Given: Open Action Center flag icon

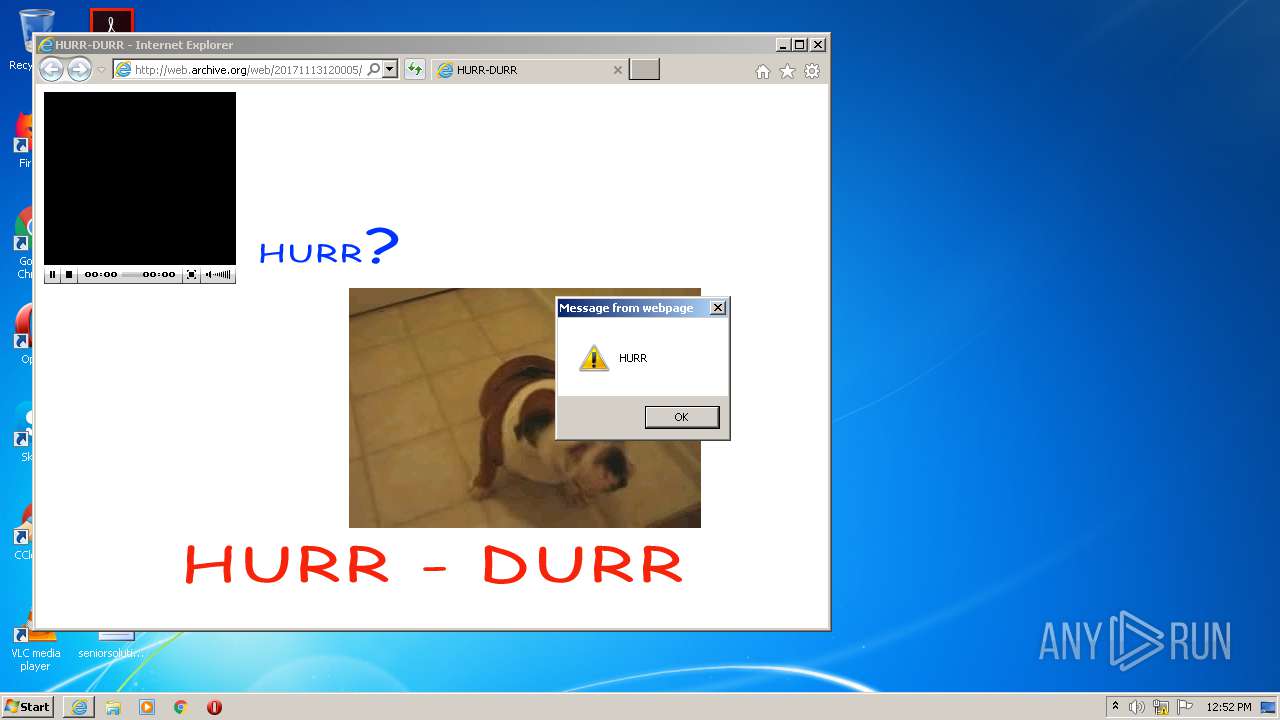Looking at the screenshot, I should point(1185,707).
